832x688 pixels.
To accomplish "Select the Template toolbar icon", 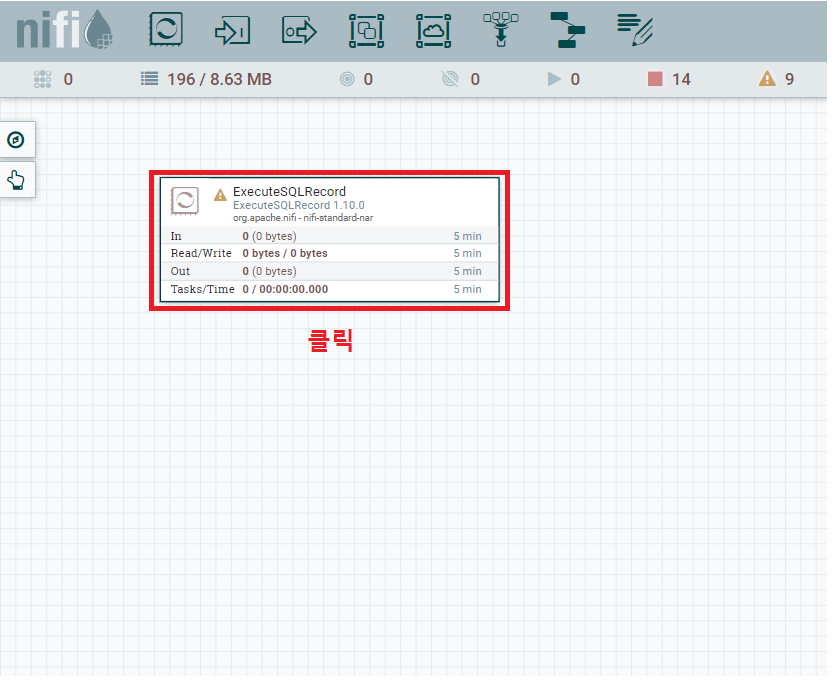I will 568,30.
